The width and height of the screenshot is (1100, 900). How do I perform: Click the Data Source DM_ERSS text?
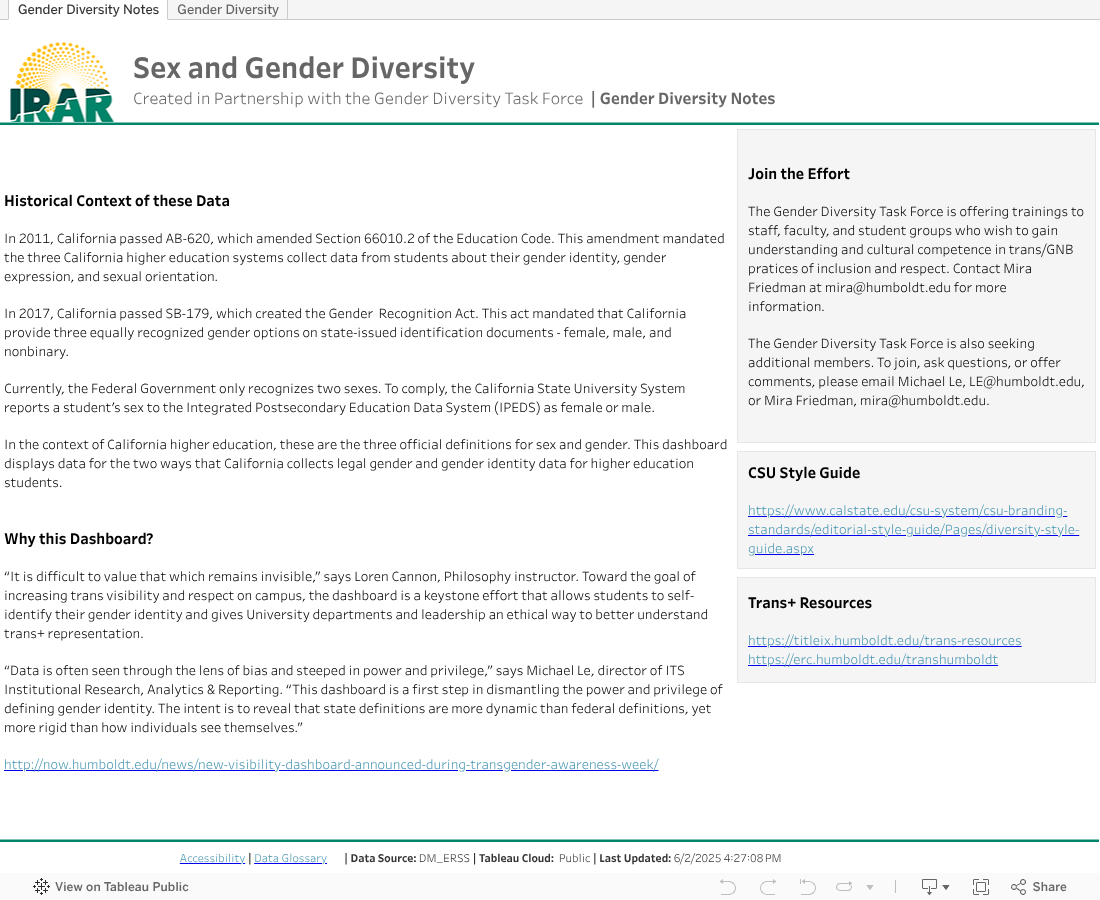tap(410, 858)
